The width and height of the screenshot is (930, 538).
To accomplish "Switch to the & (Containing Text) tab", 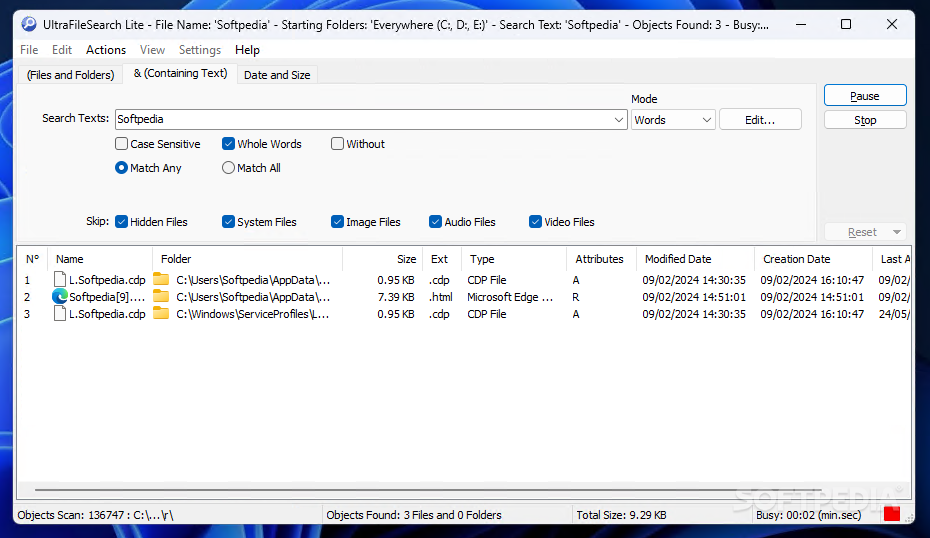I will pos(180,73).
